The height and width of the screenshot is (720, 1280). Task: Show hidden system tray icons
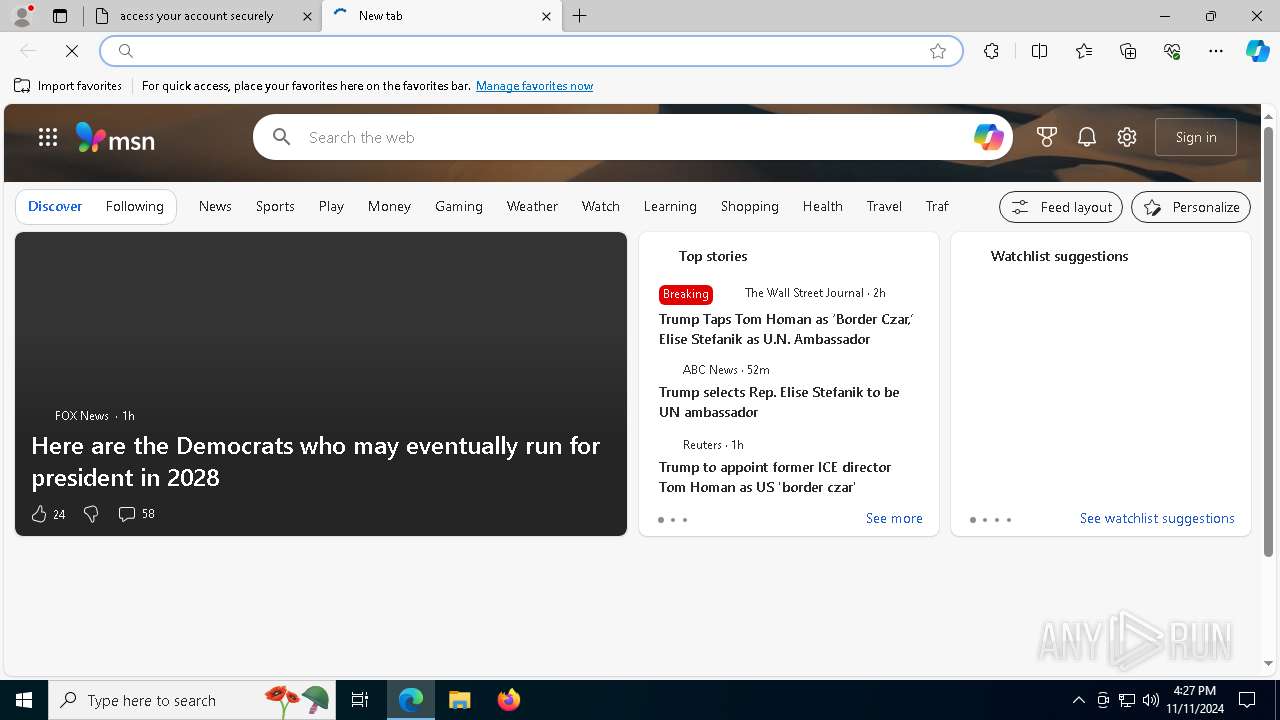1078,700
